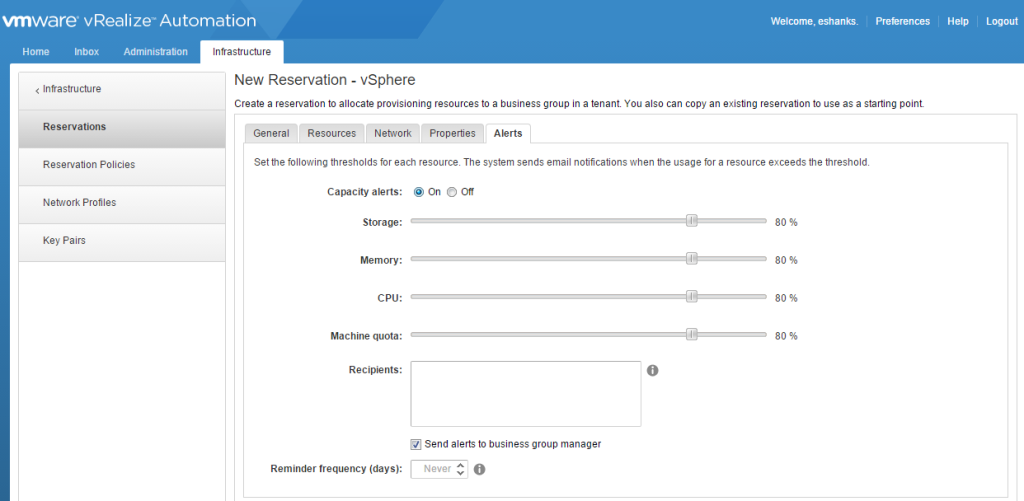Image resolution: width=1024 pixels, height=501 pixels.
Task: Click the Logout link
Action: tap(1001, 21)
